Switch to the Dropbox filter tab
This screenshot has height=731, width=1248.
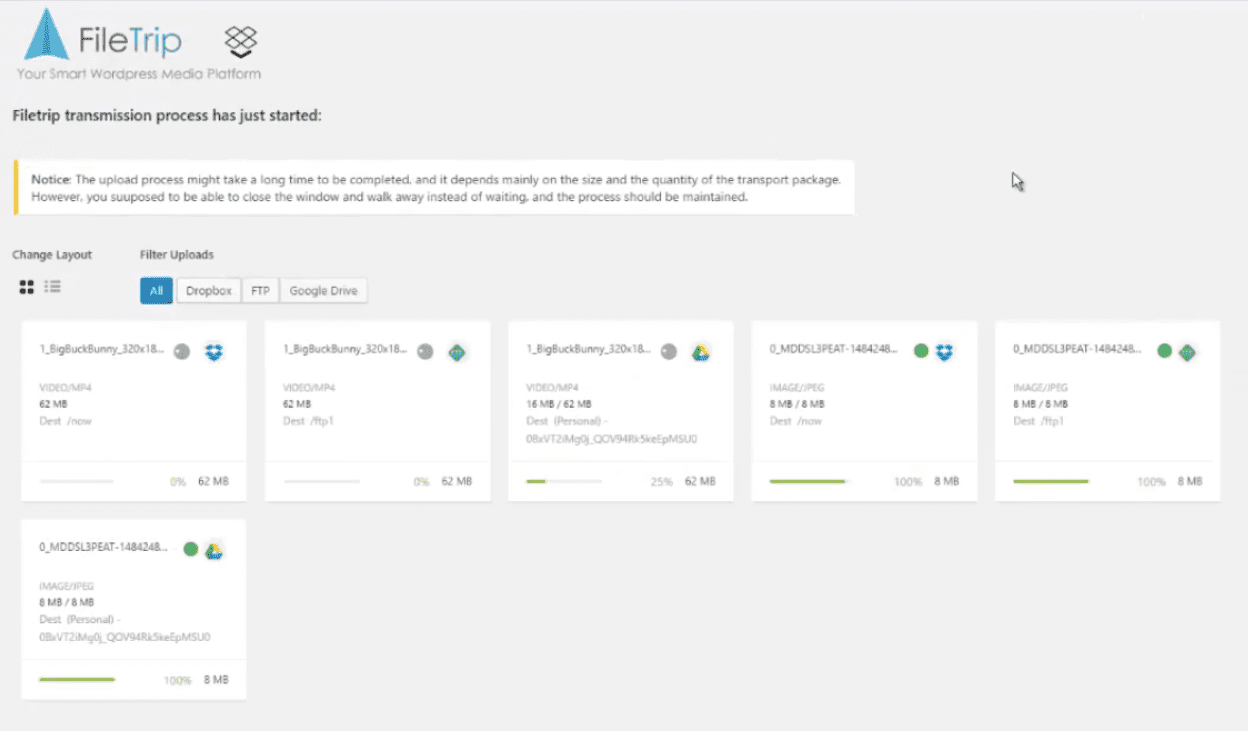pos(208,290)
